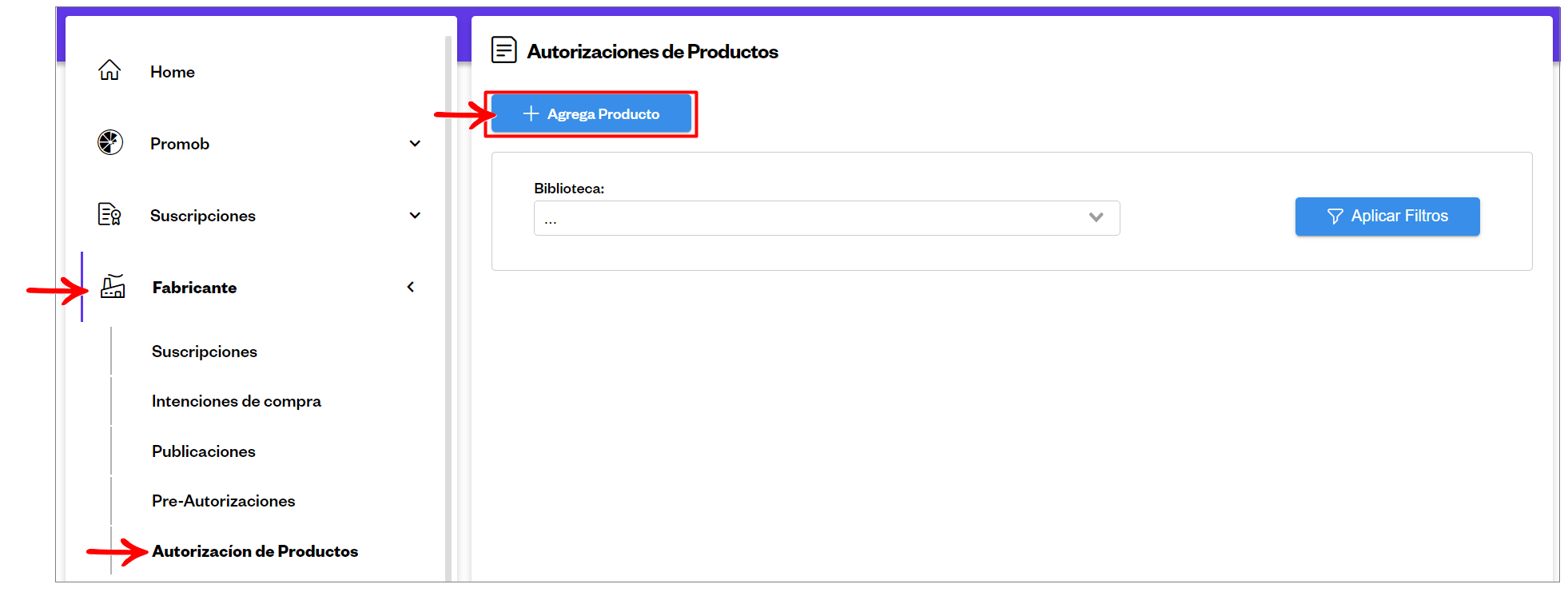Open Autorizacion de Productos submenu item
This screenshot has height=596, width=1568.
pos(255,551)
